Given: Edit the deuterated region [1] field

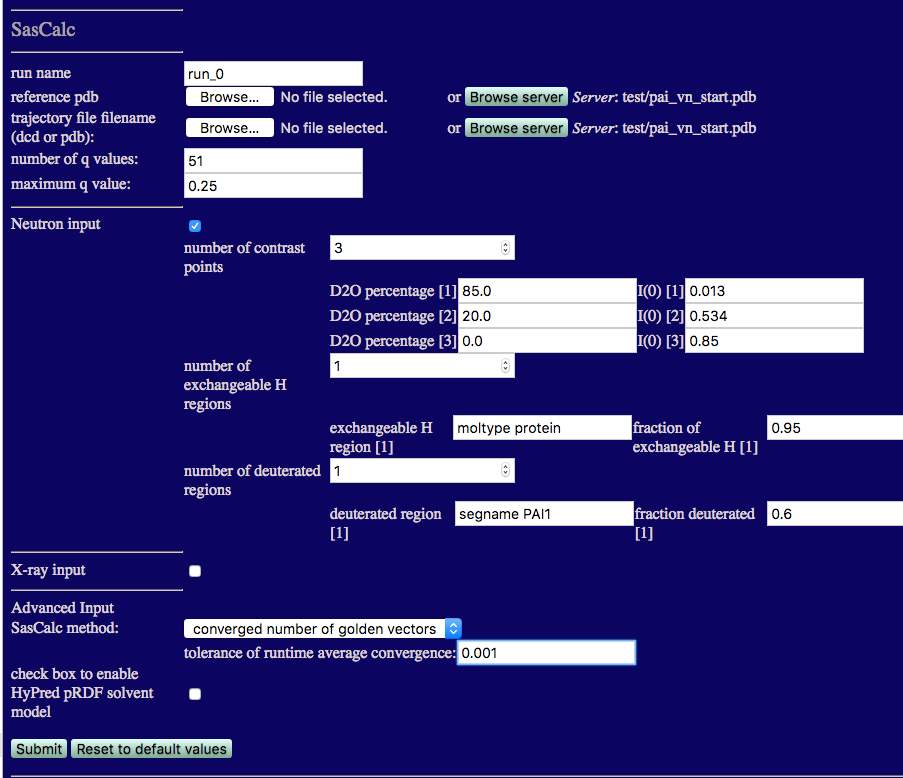Looking at the screenshot, I should 544,514.
